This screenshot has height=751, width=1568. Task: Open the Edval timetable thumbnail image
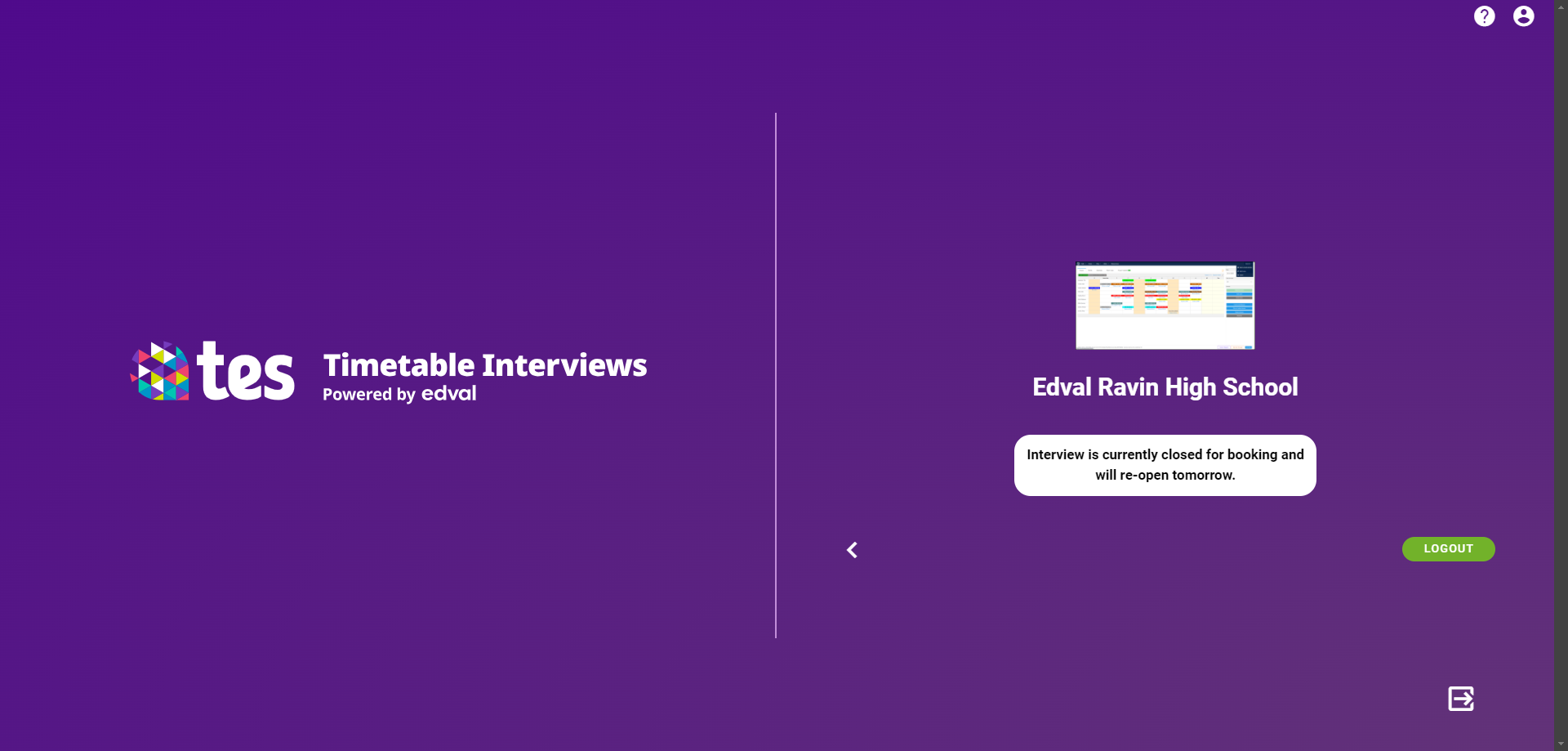1165,306
